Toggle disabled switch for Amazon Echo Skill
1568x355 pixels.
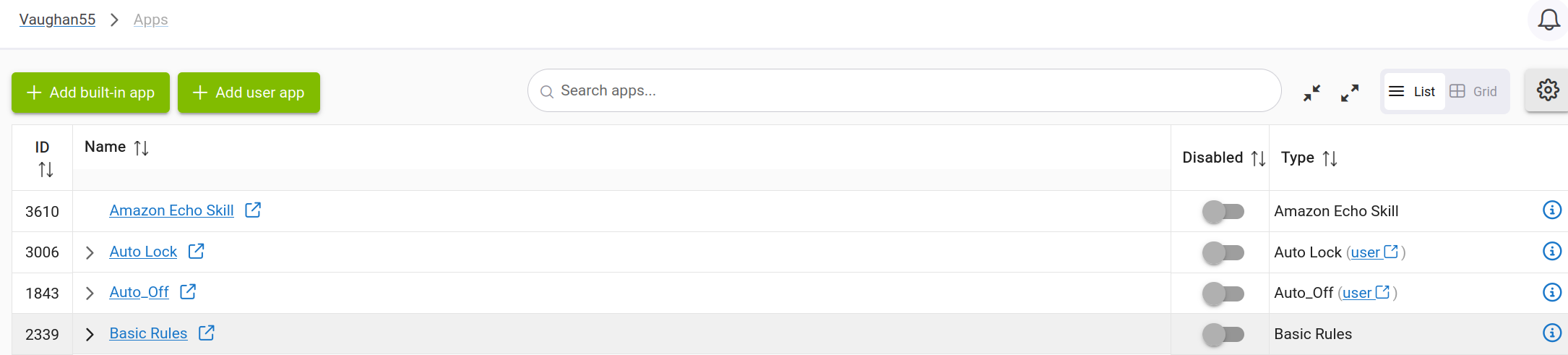(x=1223, y=211)
